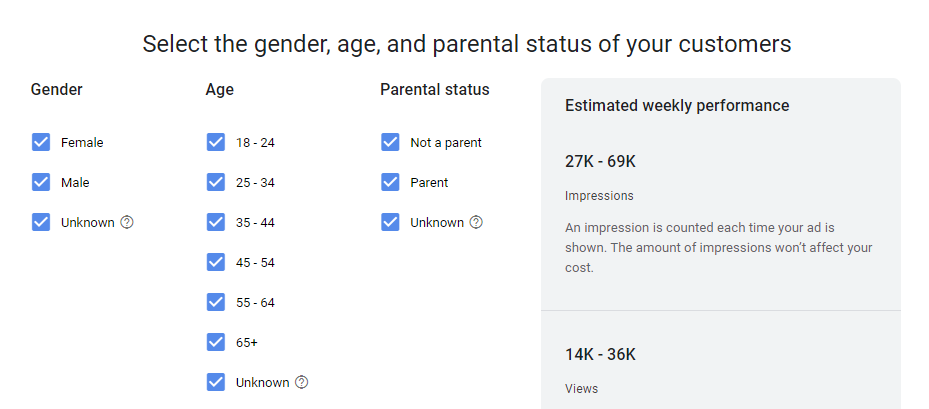929x409 pixels.
Task: Click help icon beside Parental status Unknown
Action: tap(476, 222)
